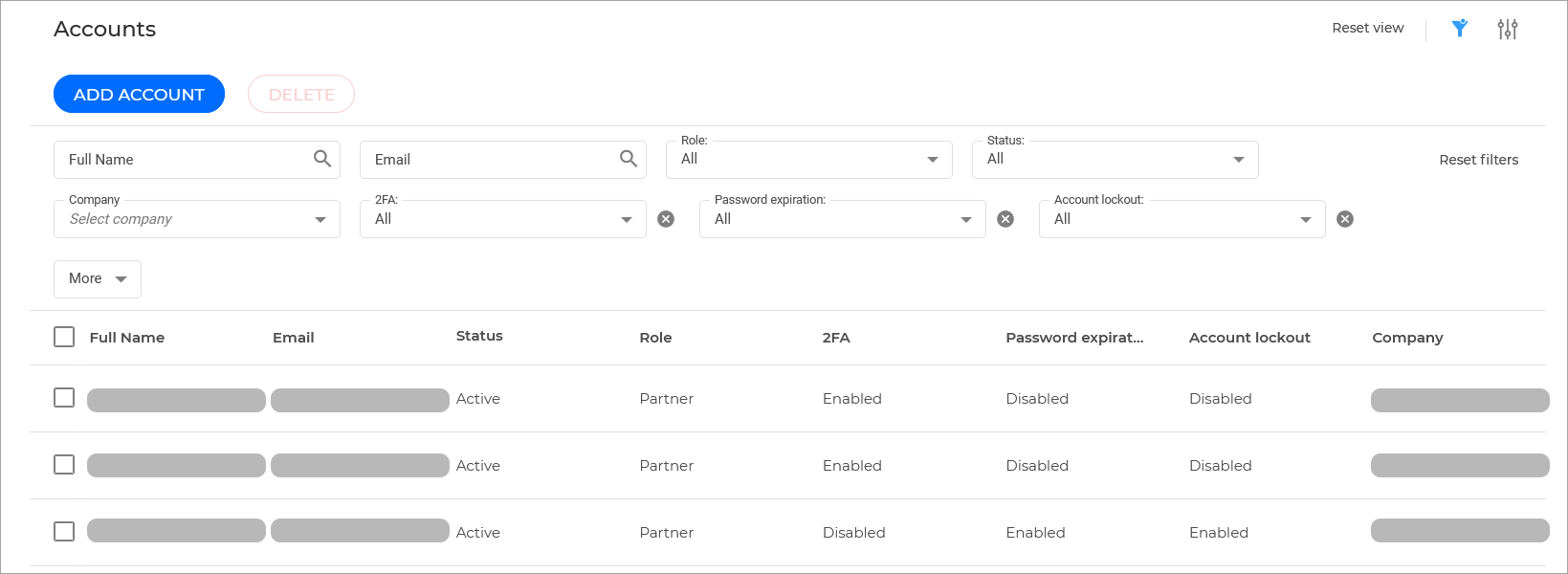Sort by the Role column header
This screenshot has width=1568, height=574.
pos(655,338)
